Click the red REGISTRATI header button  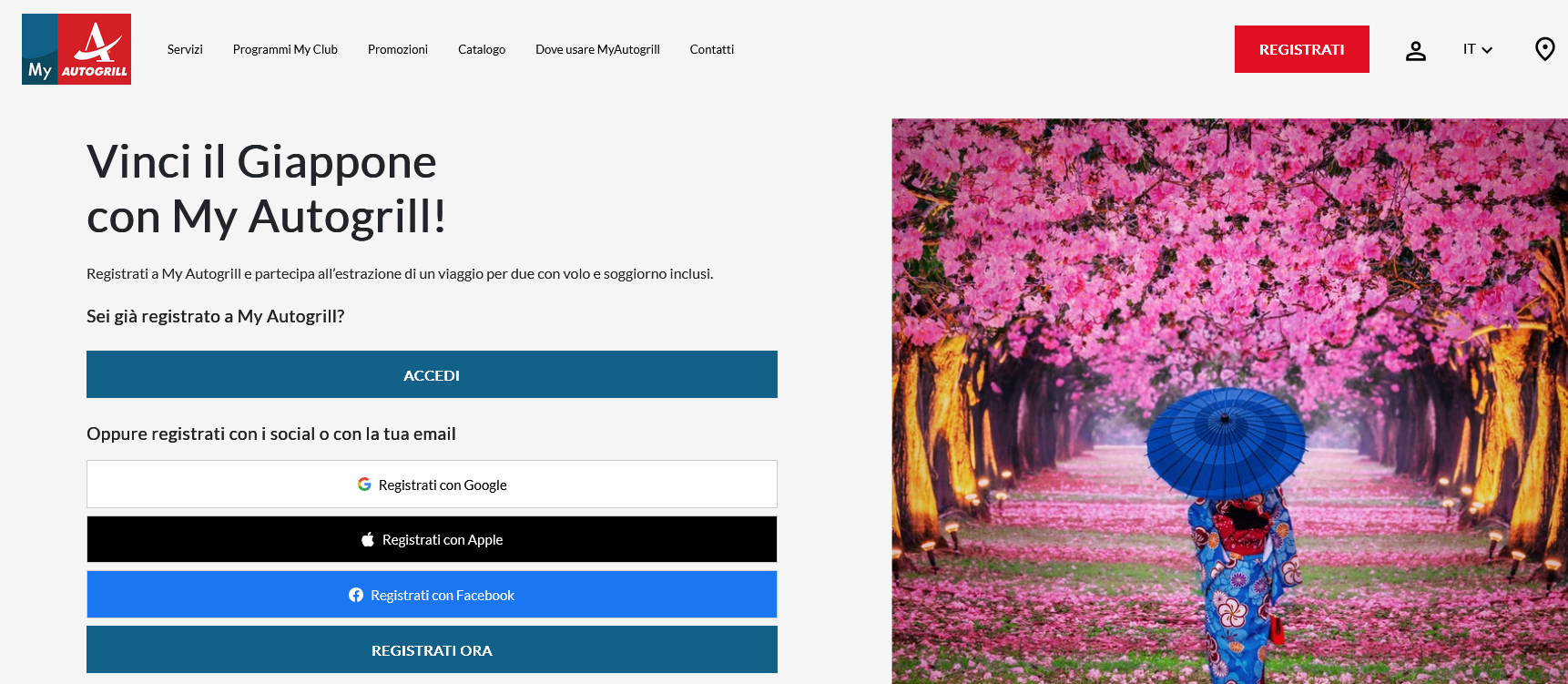[x=1302, y=49]
